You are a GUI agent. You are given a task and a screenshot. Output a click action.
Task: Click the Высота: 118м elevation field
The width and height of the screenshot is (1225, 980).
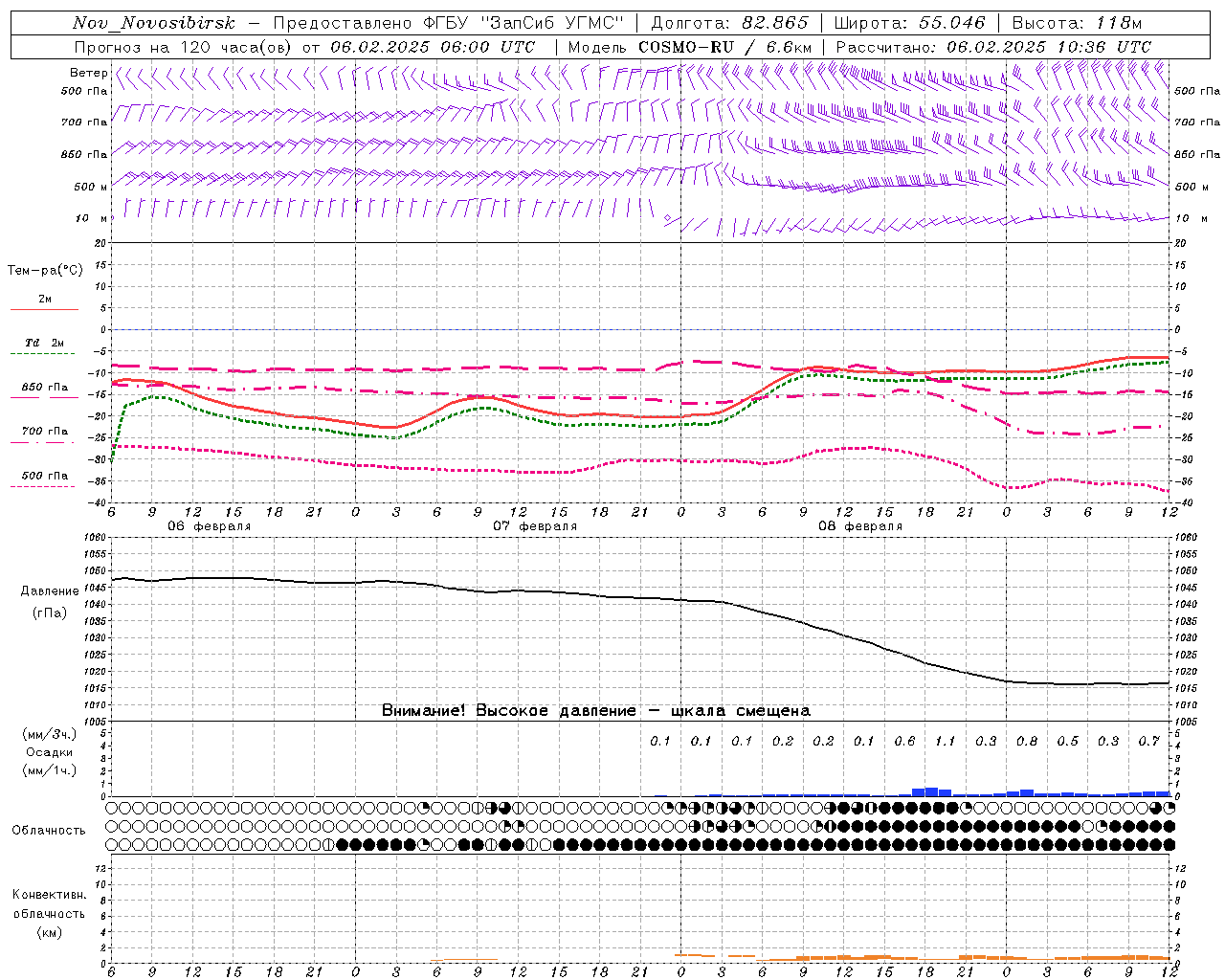pyautogui.click(x=1077, y=23)
